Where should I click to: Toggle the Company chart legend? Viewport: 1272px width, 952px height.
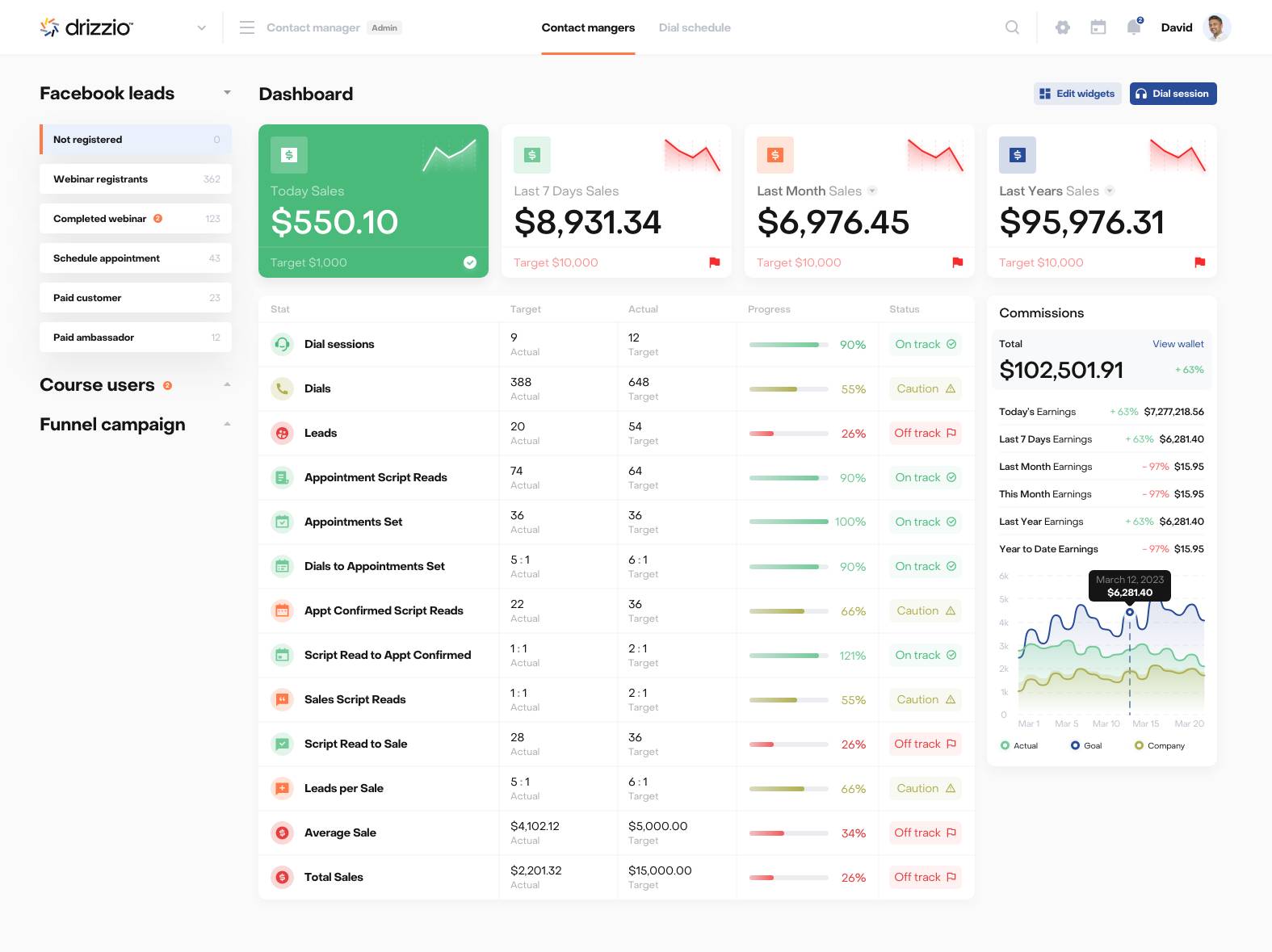(1160, 745)
